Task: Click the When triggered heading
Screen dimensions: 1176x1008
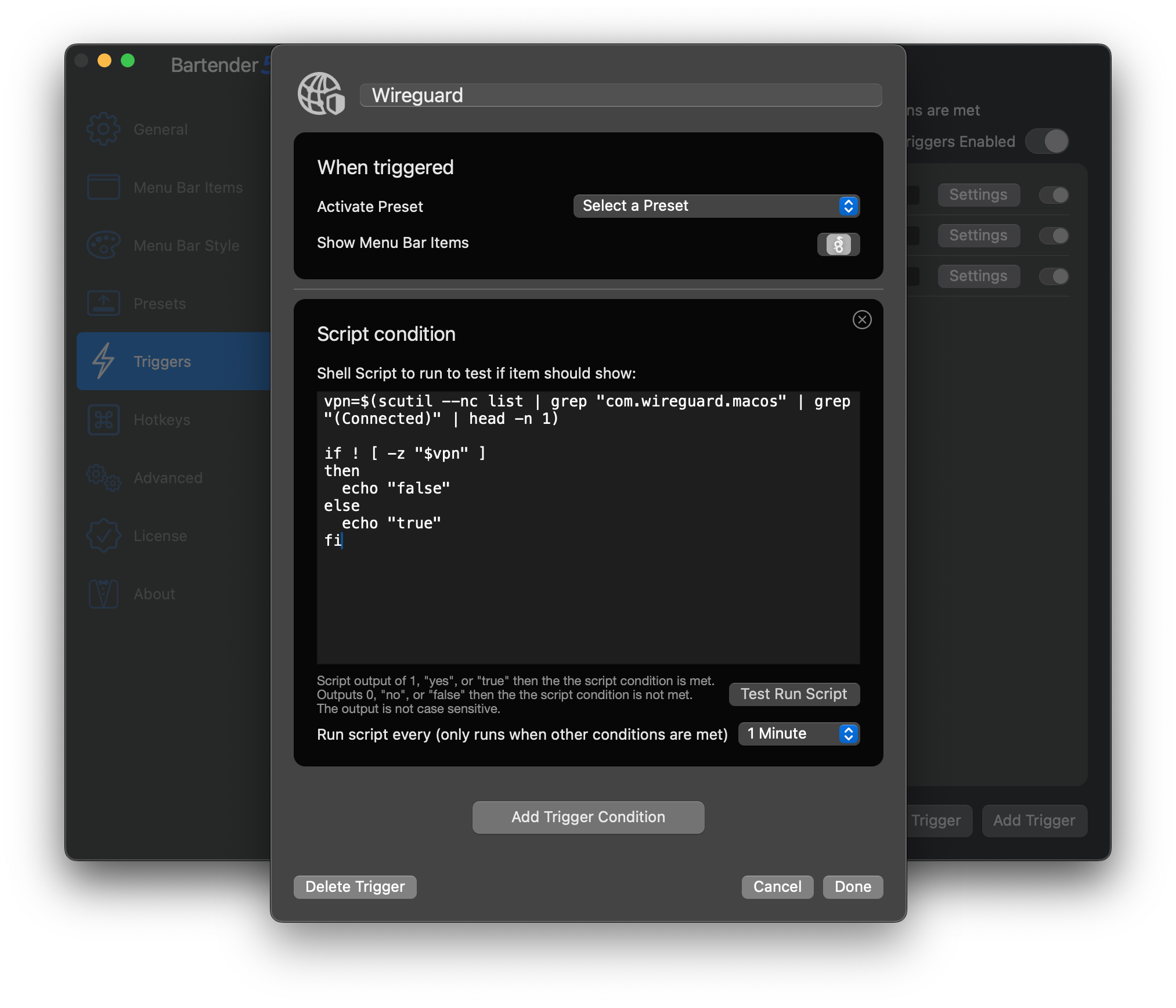Action: pos(385,168)
